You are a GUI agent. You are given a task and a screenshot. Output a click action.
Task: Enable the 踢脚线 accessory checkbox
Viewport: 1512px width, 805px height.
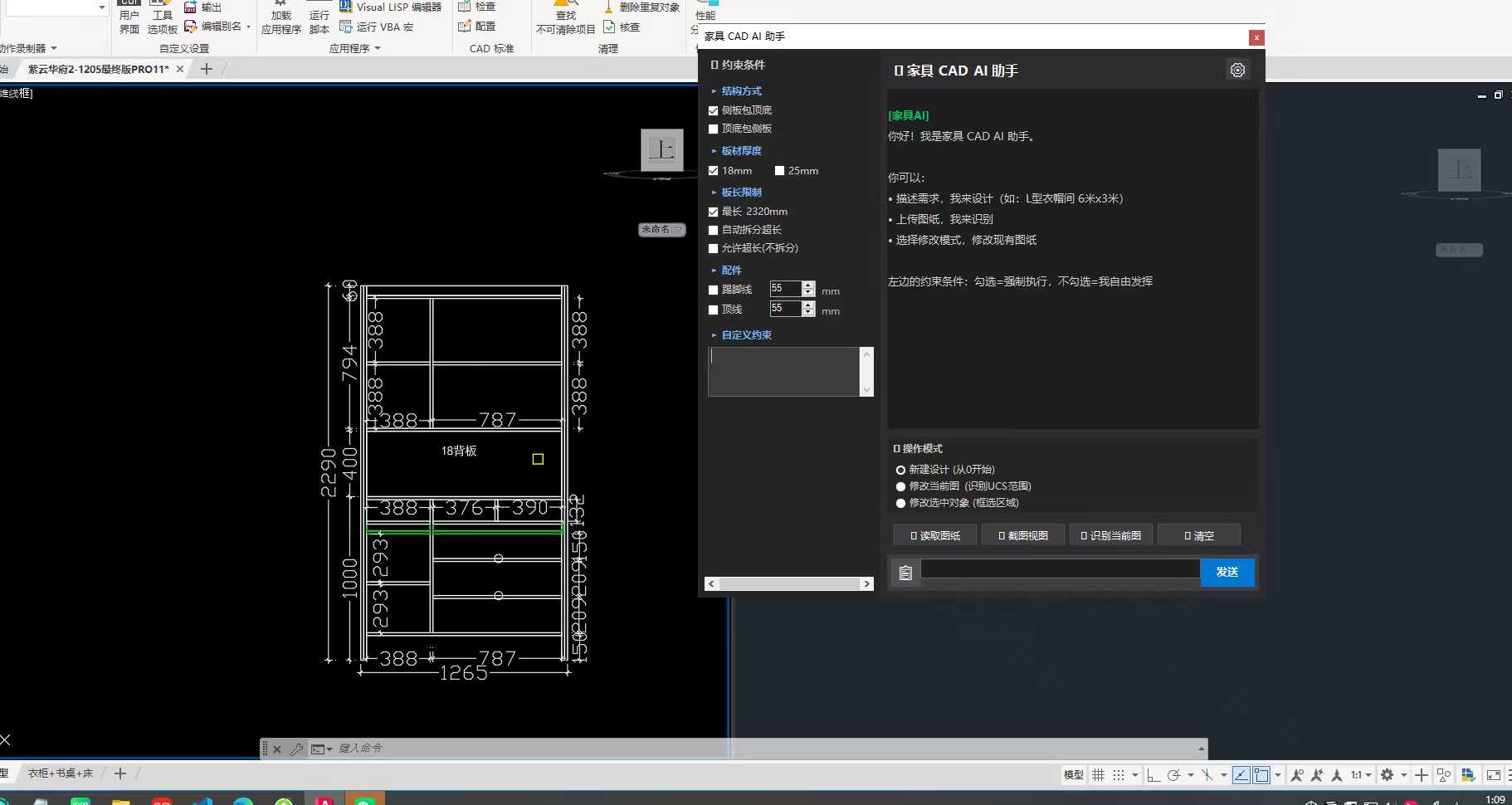click(713, 290)
